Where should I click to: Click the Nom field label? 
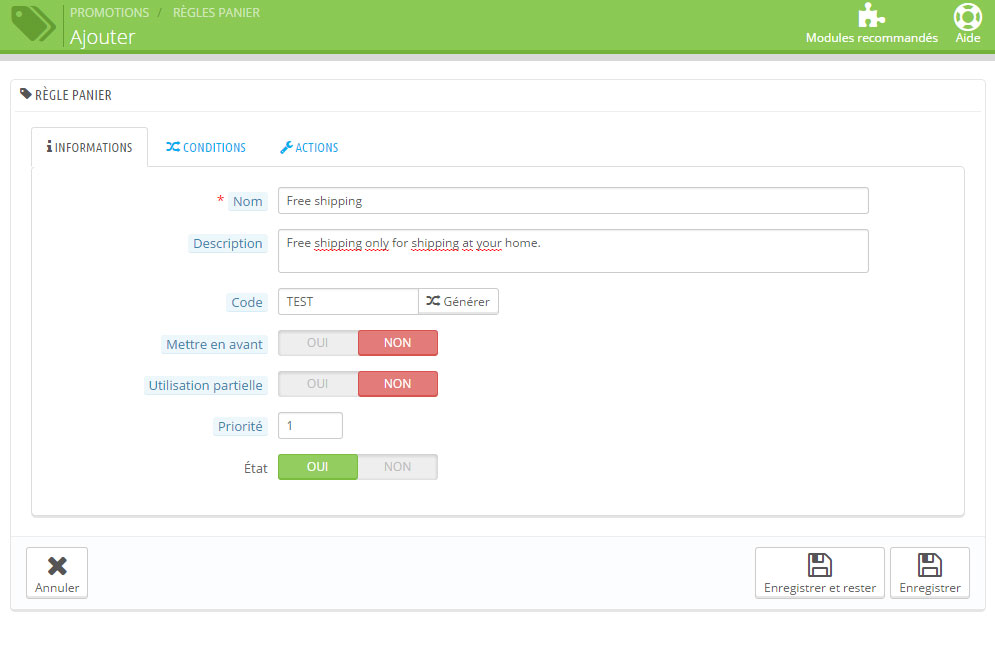click(247, 201)
